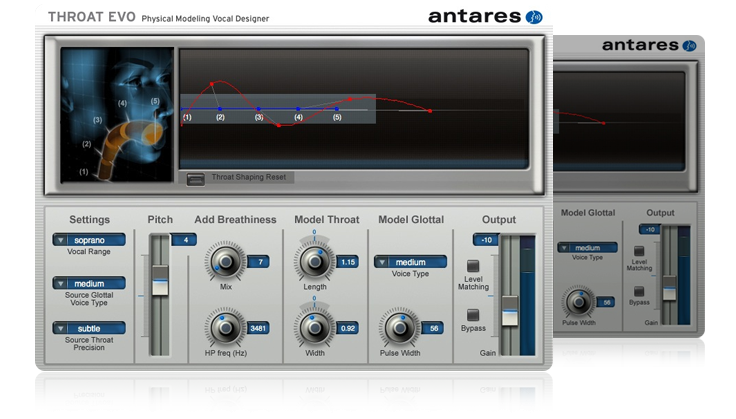Click the throat model head illustration
Viewport: 736px width, 419px height.
point(117,114)
